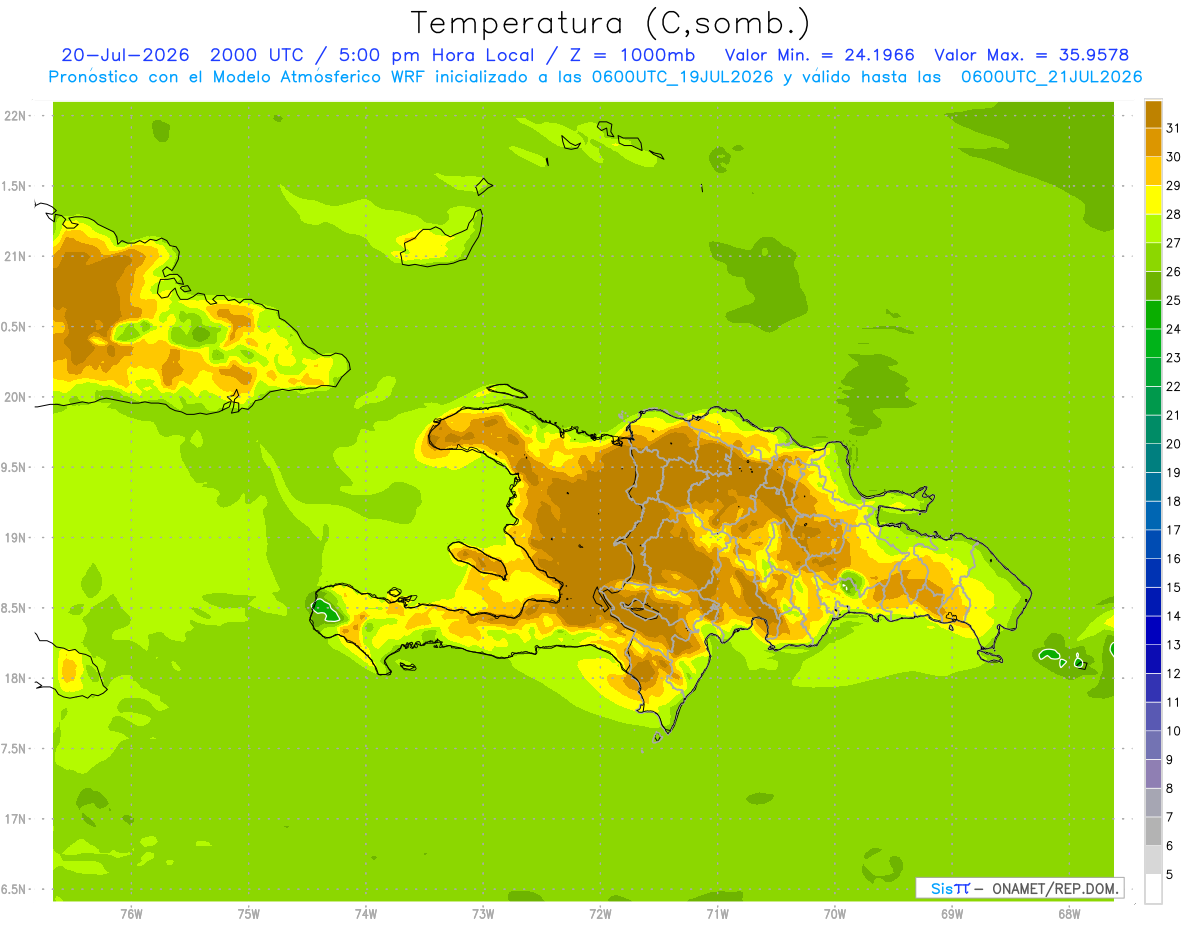This screenshot has height=927, width=1200.
Task: Pick the purple swatch between 8 and 9
Action: (1153, 775)
